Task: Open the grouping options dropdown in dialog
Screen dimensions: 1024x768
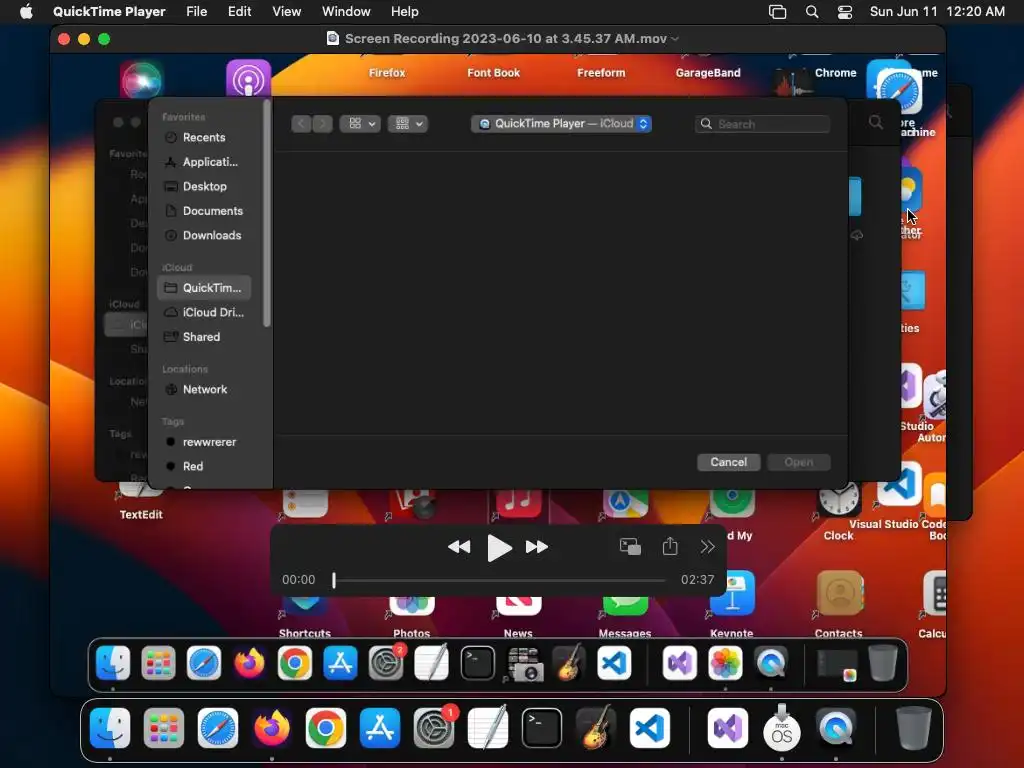Action: pyautogui.click(x=408, y=123)
